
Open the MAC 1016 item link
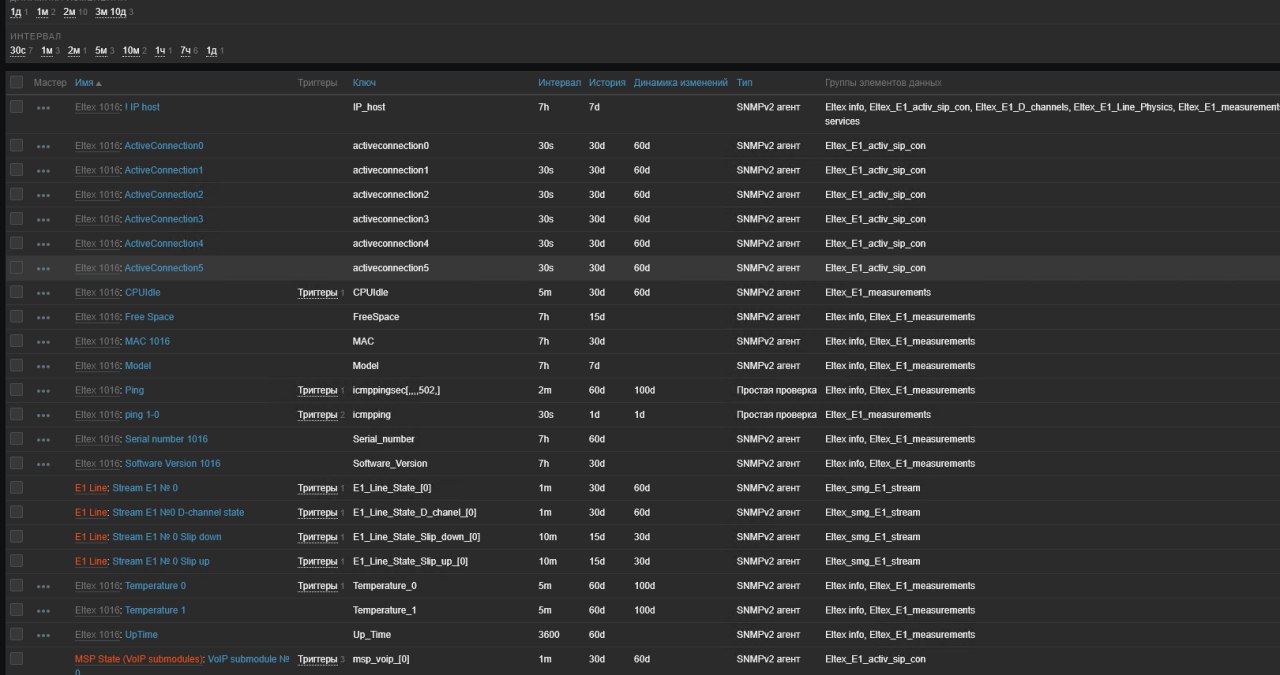coord(147,341)
